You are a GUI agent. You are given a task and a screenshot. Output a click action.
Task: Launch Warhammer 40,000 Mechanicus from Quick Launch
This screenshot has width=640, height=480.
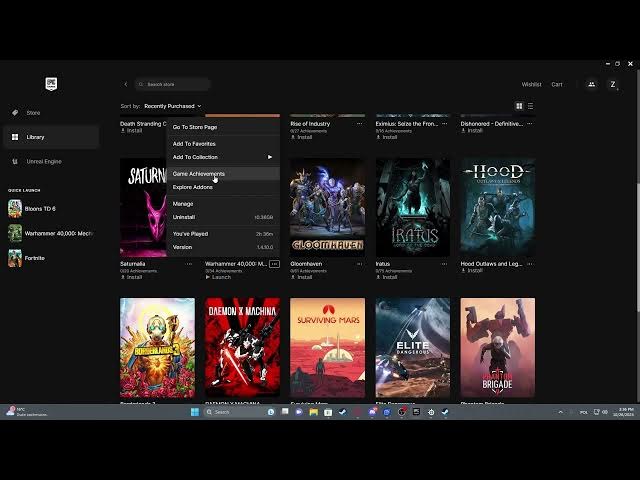point(51,233)
